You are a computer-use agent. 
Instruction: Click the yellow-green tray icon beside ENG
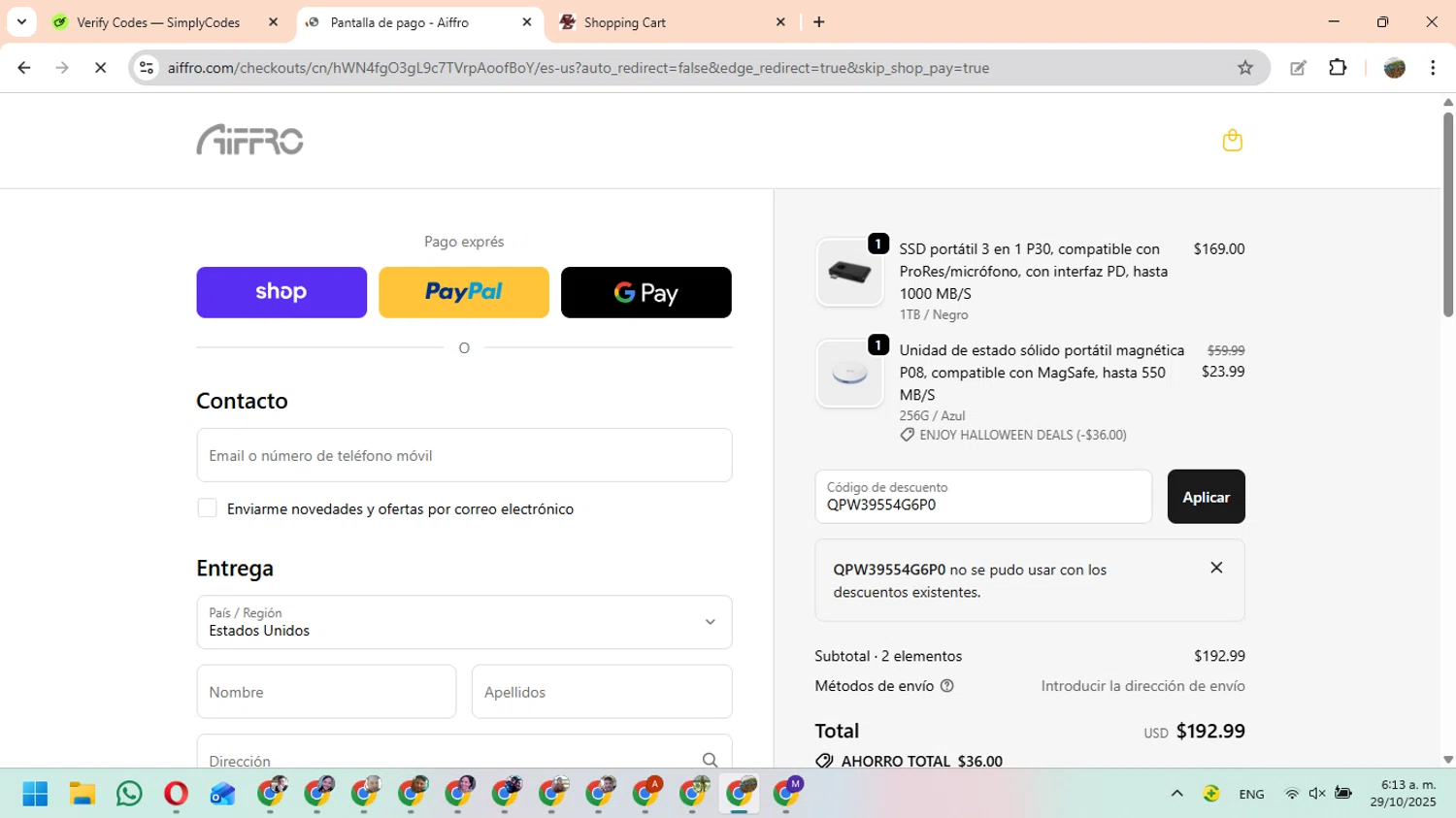coord(1211,794)
